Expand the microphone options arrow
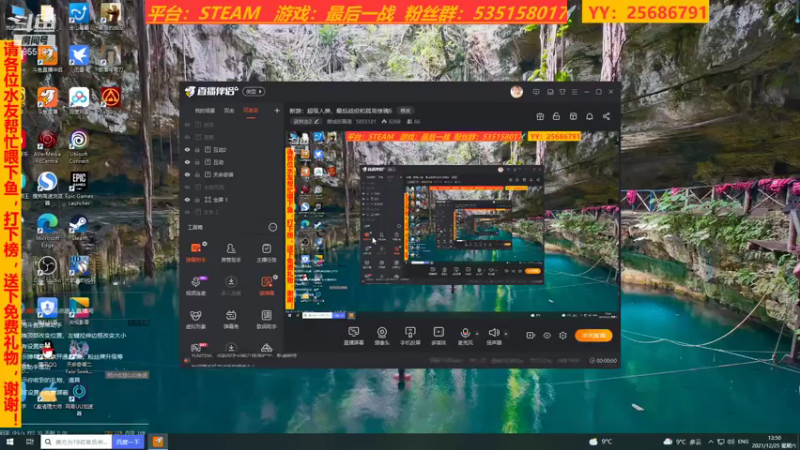This screenshot has width=800, height=450. tap(477, 334)
